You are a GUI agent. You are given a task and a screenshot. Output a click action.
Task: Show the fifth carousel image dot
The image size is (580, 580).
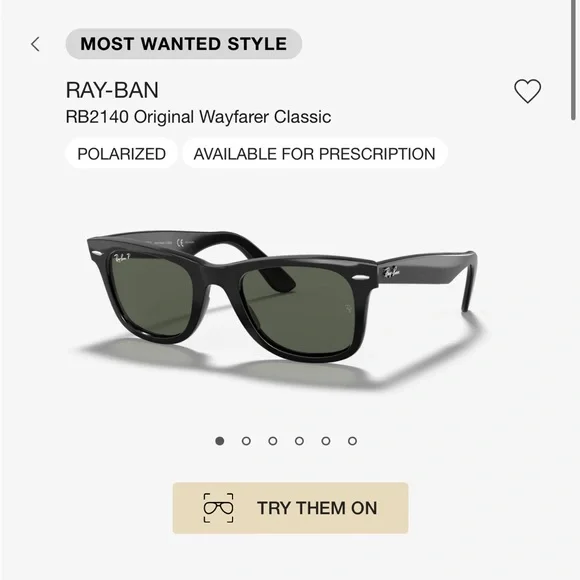click(x=326, y=441)
